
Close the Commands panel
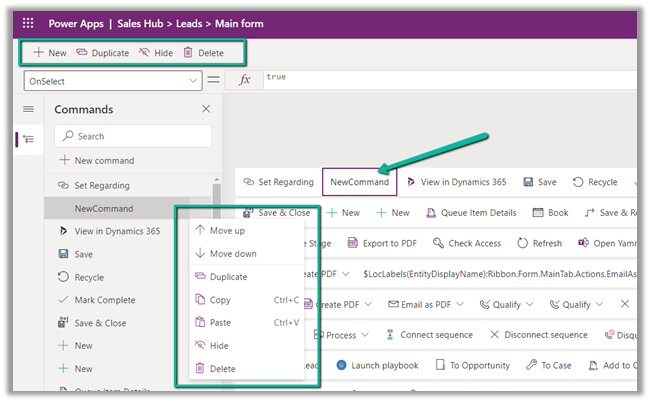click(206, 109)
